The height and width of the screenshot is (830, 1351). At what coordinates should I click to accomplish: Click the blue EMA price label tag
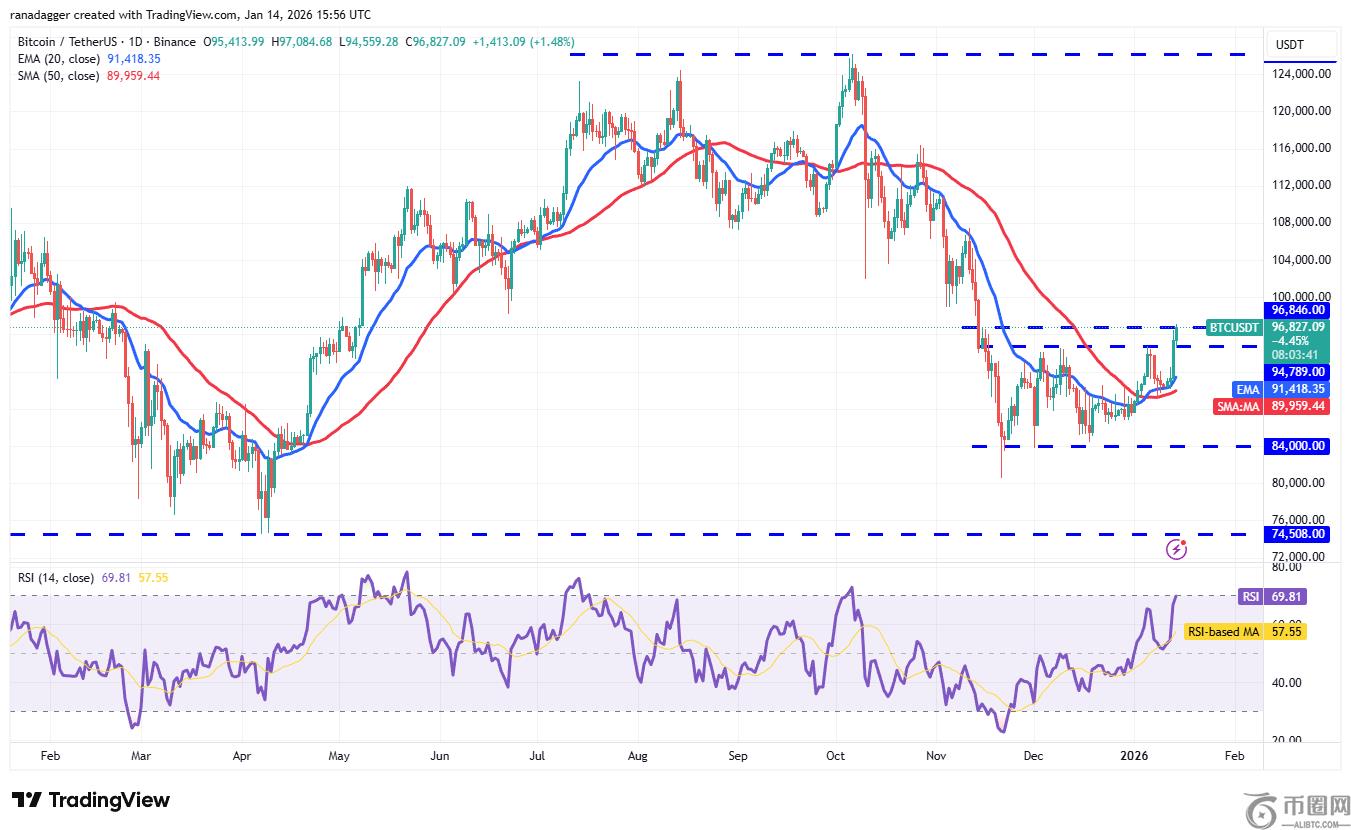(1247, 389)
